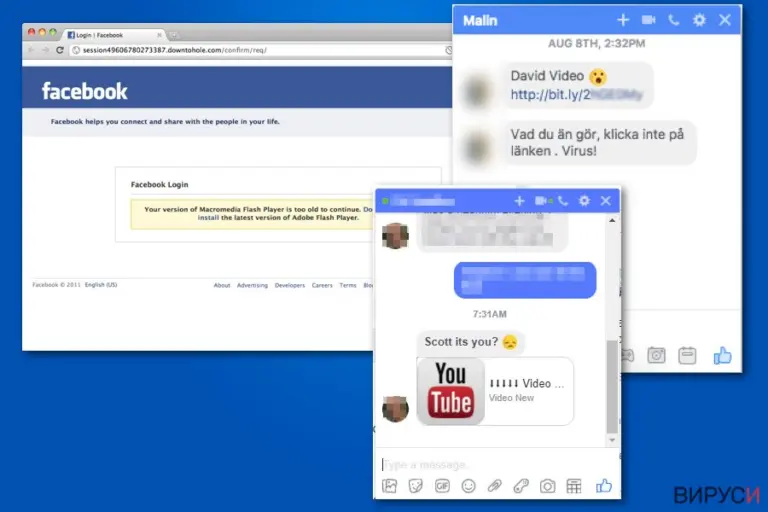Click sender avatar beside David Video message
This screenshot has width=768, height=512.
477,91
